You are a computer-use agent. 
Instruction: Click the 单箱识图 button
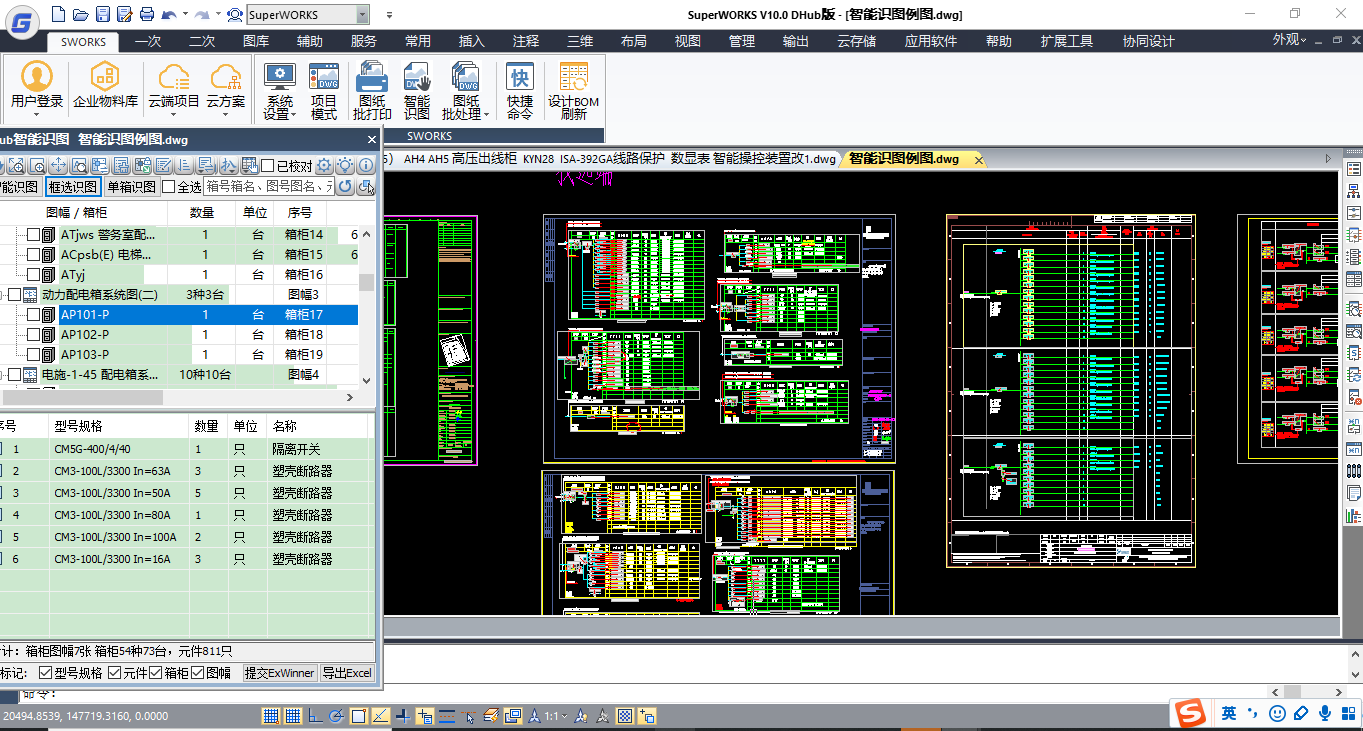131,186
